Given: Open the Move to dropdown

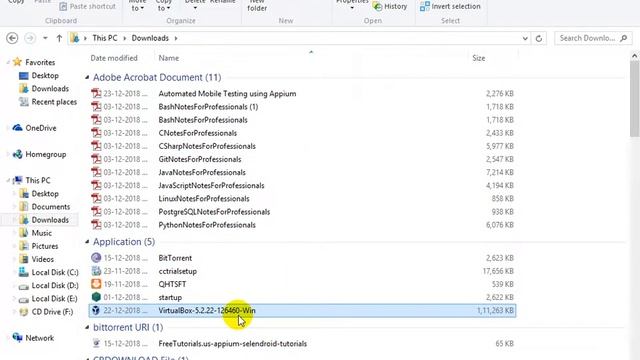Looking at the screenshot, I should (x=137, y=6).
